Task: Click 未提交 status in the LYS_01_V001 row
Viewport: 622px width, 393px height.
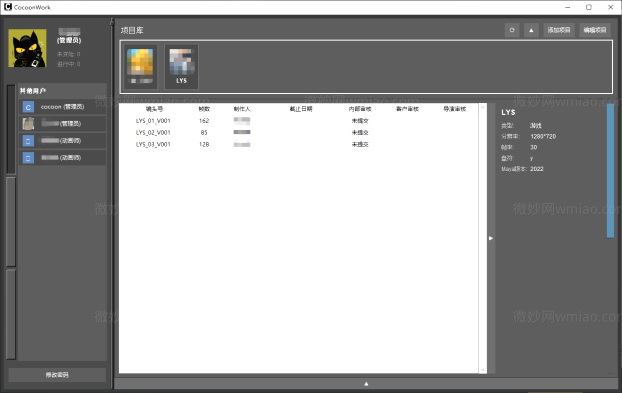Action: [360, 121]
